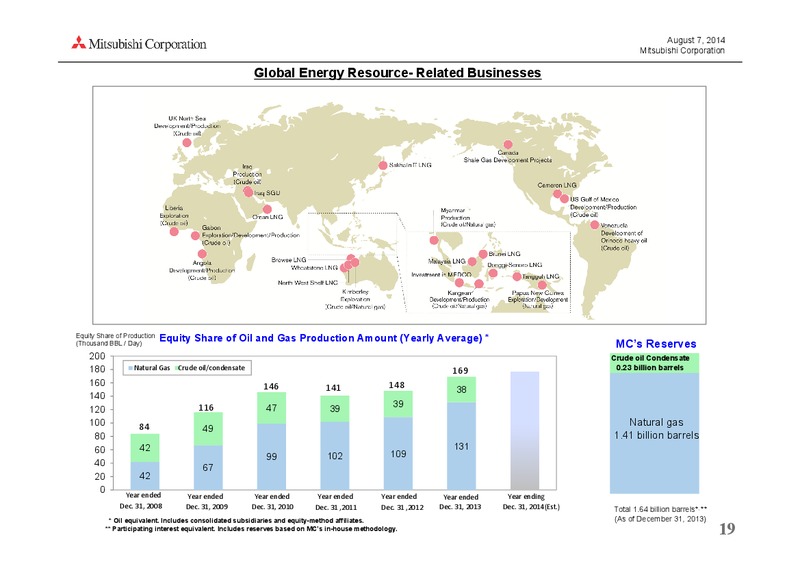This screenshot has height=566, width=800.
Task: Select the Sakhalin II LNG map marker
Action: (383, 165)
